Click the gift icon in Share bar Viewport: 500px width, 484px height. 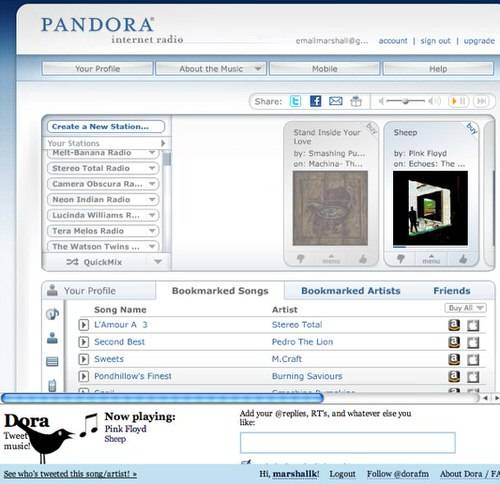pyautogui.click(x=356, y=101)
